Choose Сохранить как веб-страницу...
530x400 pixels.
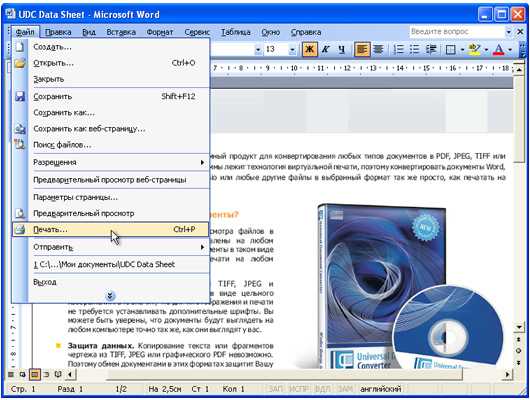pos(111,128)
